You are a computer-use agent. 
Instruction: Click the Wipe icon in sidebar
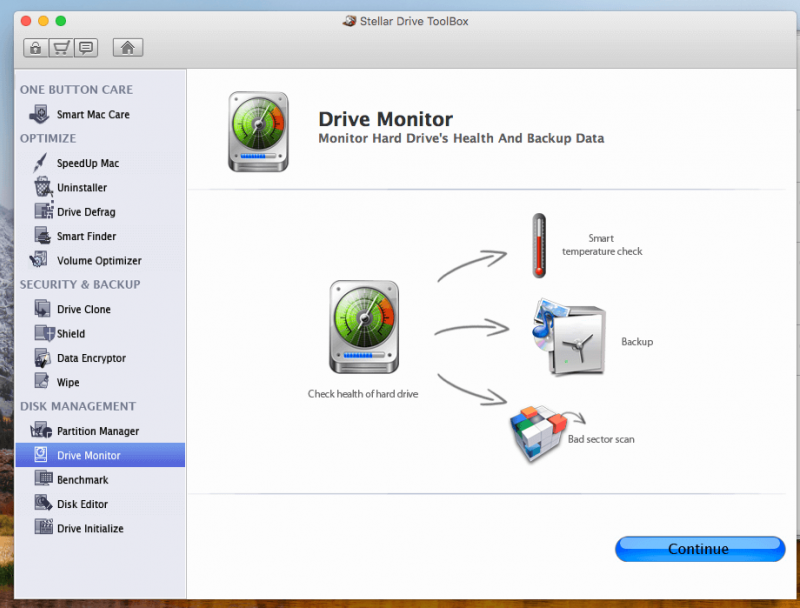point(42,381)
